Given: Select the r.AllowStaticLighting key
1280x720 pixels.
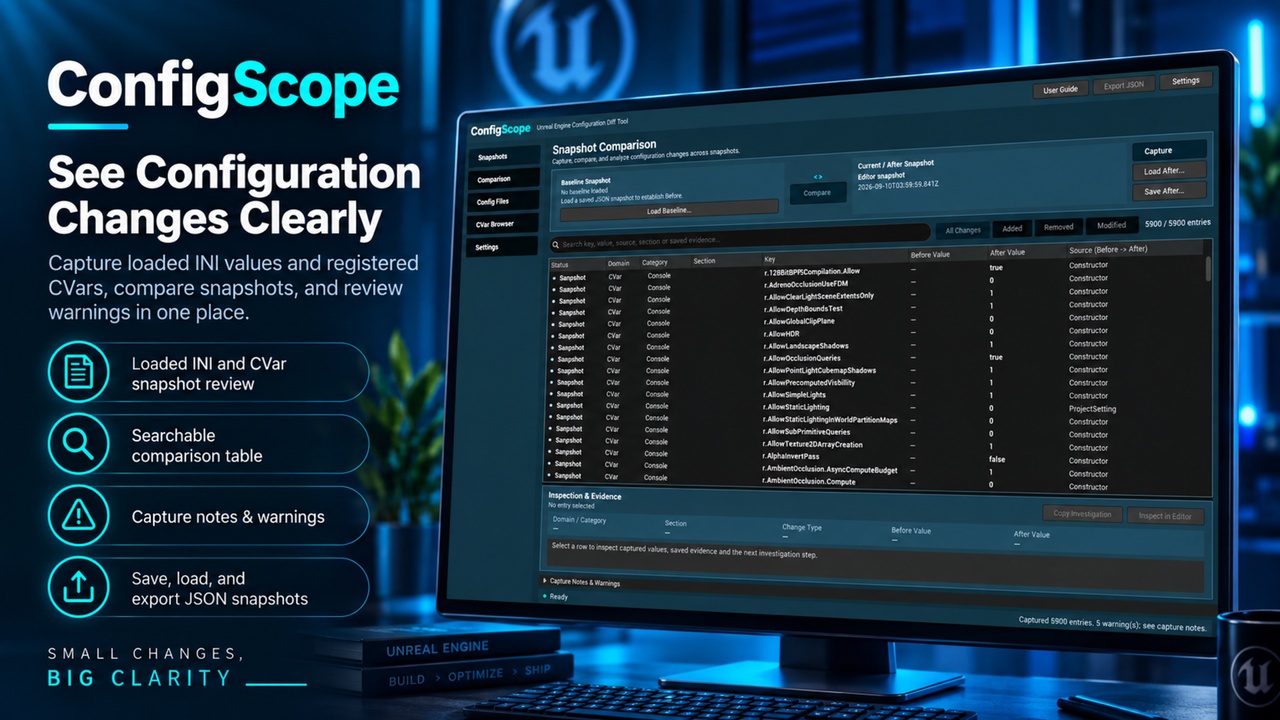Looking at the screenshot, I should click(799, 408).
